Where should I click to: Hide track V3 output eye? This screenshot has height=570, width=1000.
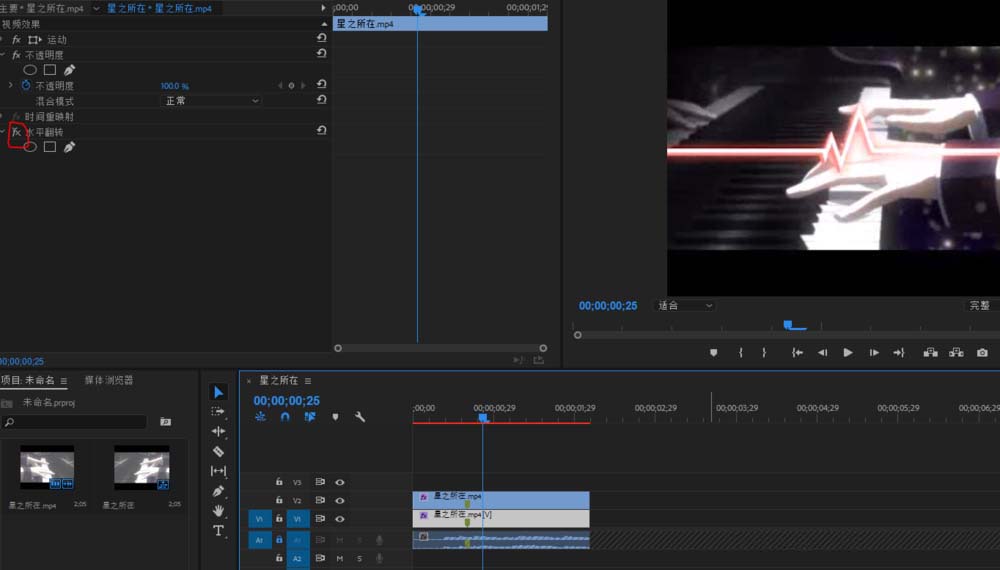pos(340,483)
